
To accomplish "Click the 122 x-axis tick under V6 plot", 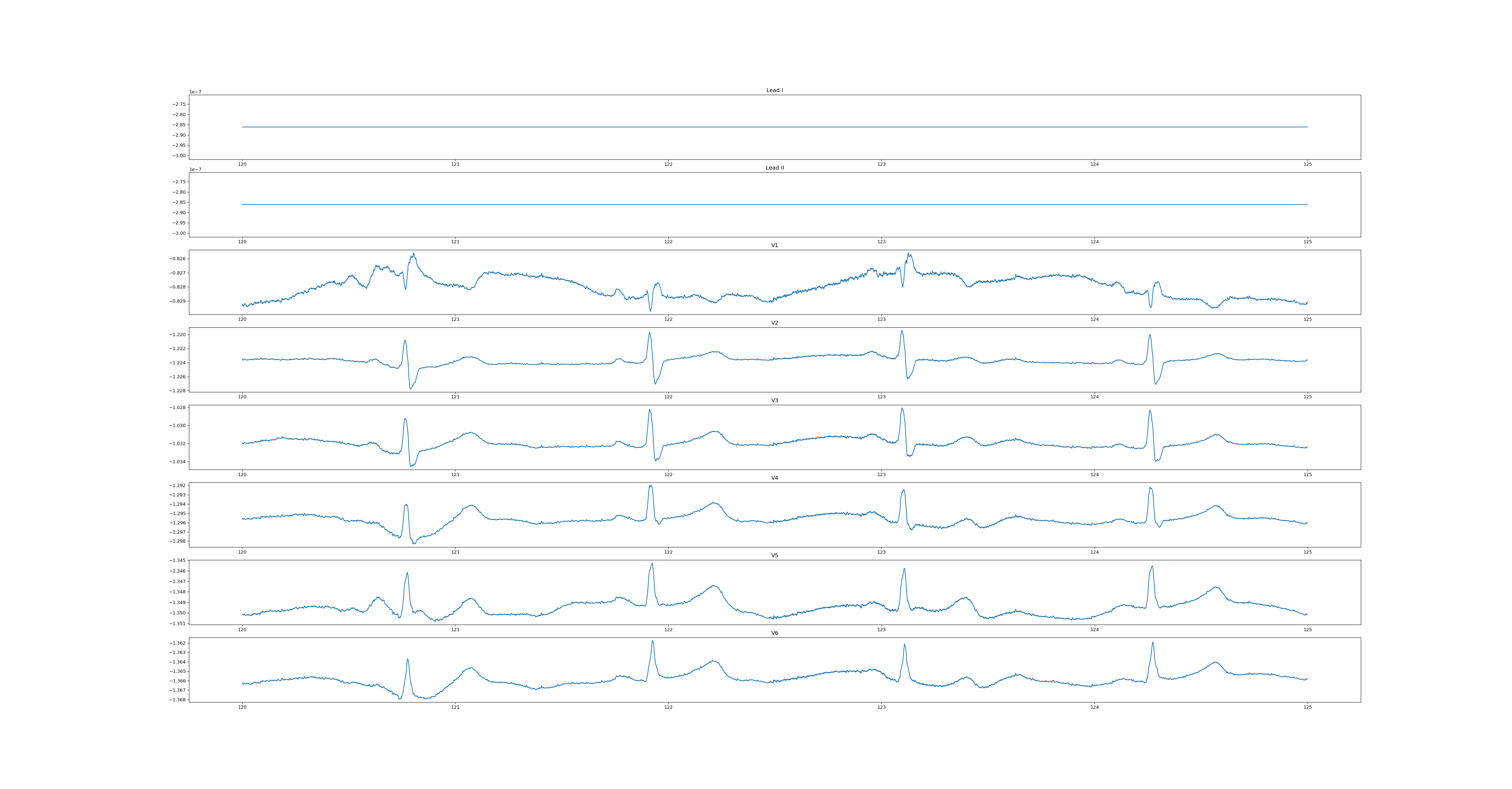I will pyautogui.click(x=668, y=707).
